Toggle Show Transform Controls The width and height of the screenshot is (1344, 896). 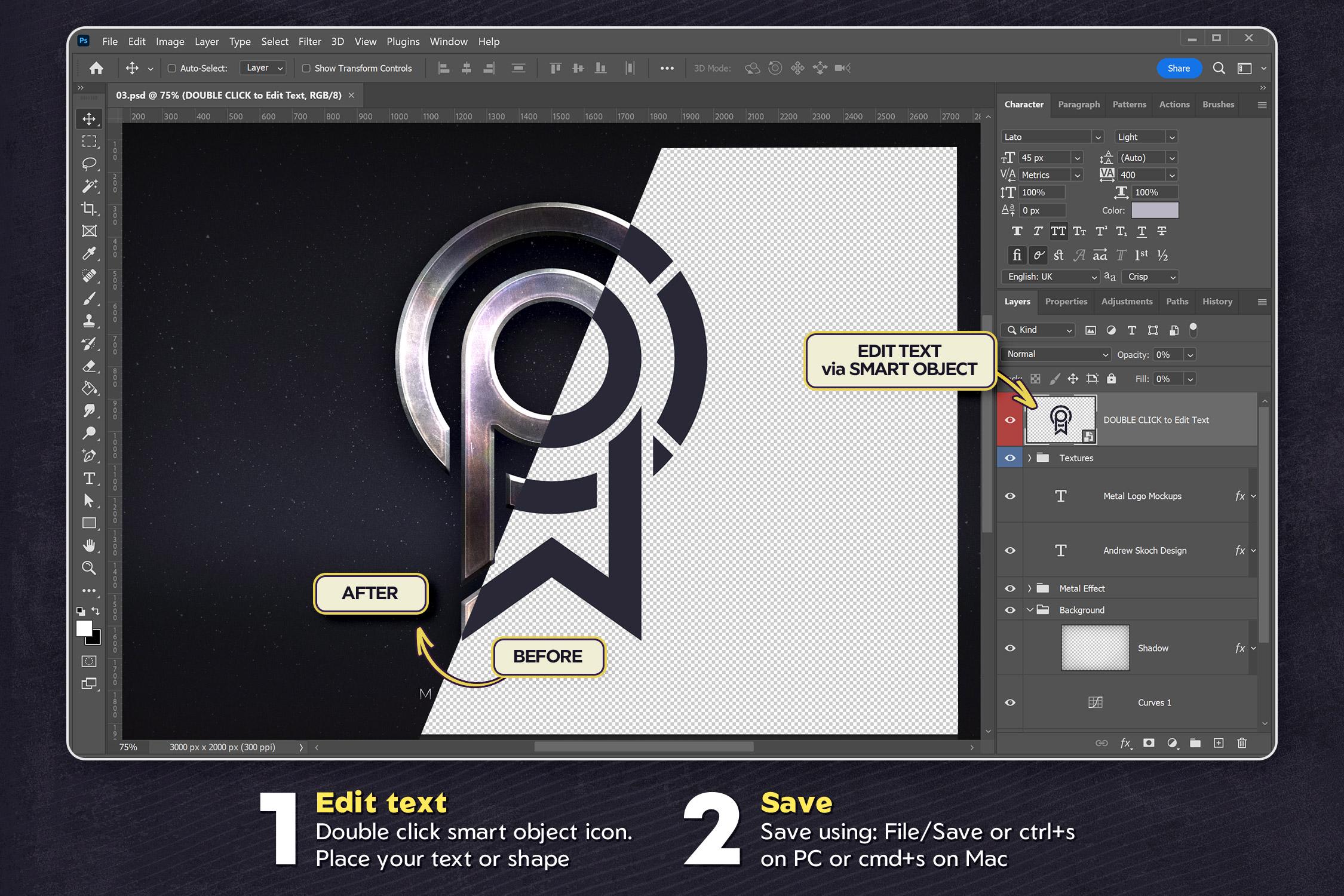tap(305, 68)
